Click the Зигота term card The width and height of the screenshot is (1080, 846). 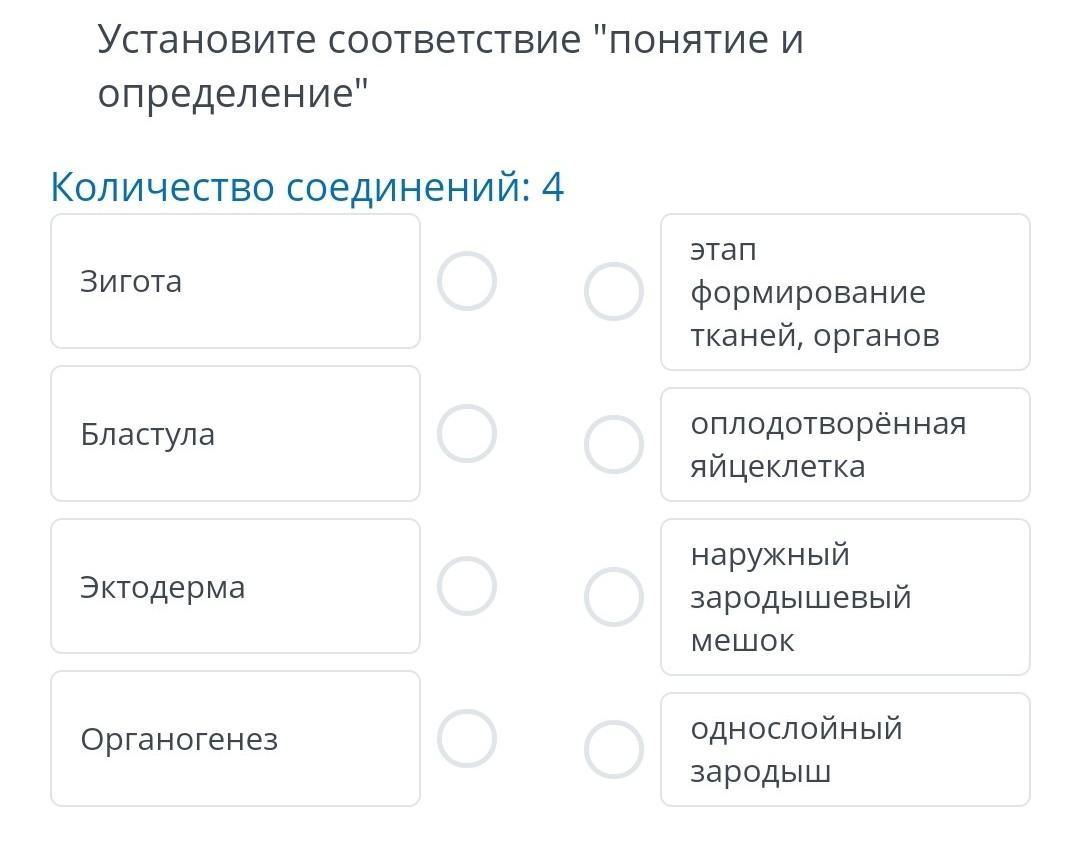235,281
